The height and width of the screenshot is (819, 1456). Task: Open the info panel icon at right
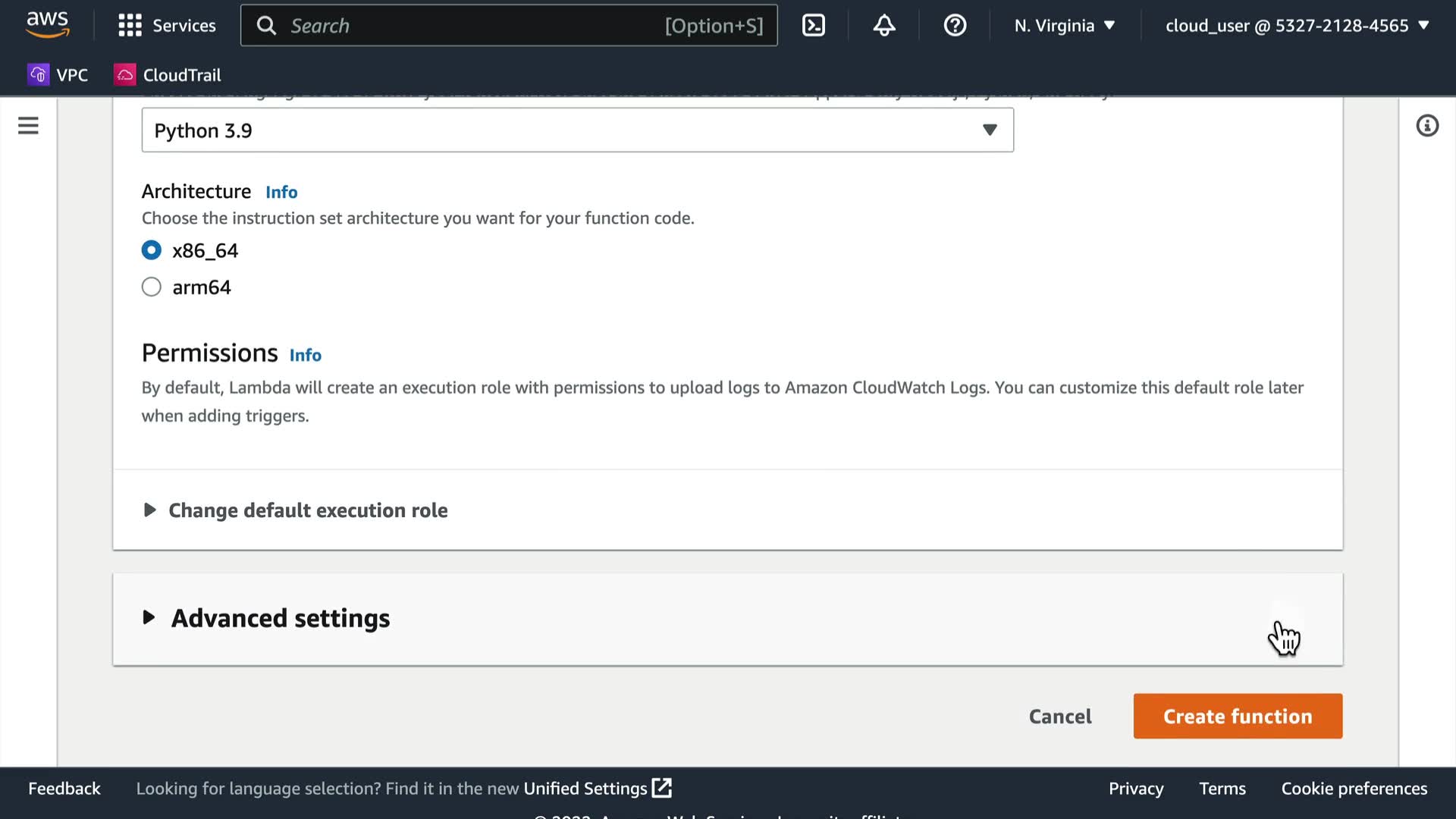coord(1427,126)
